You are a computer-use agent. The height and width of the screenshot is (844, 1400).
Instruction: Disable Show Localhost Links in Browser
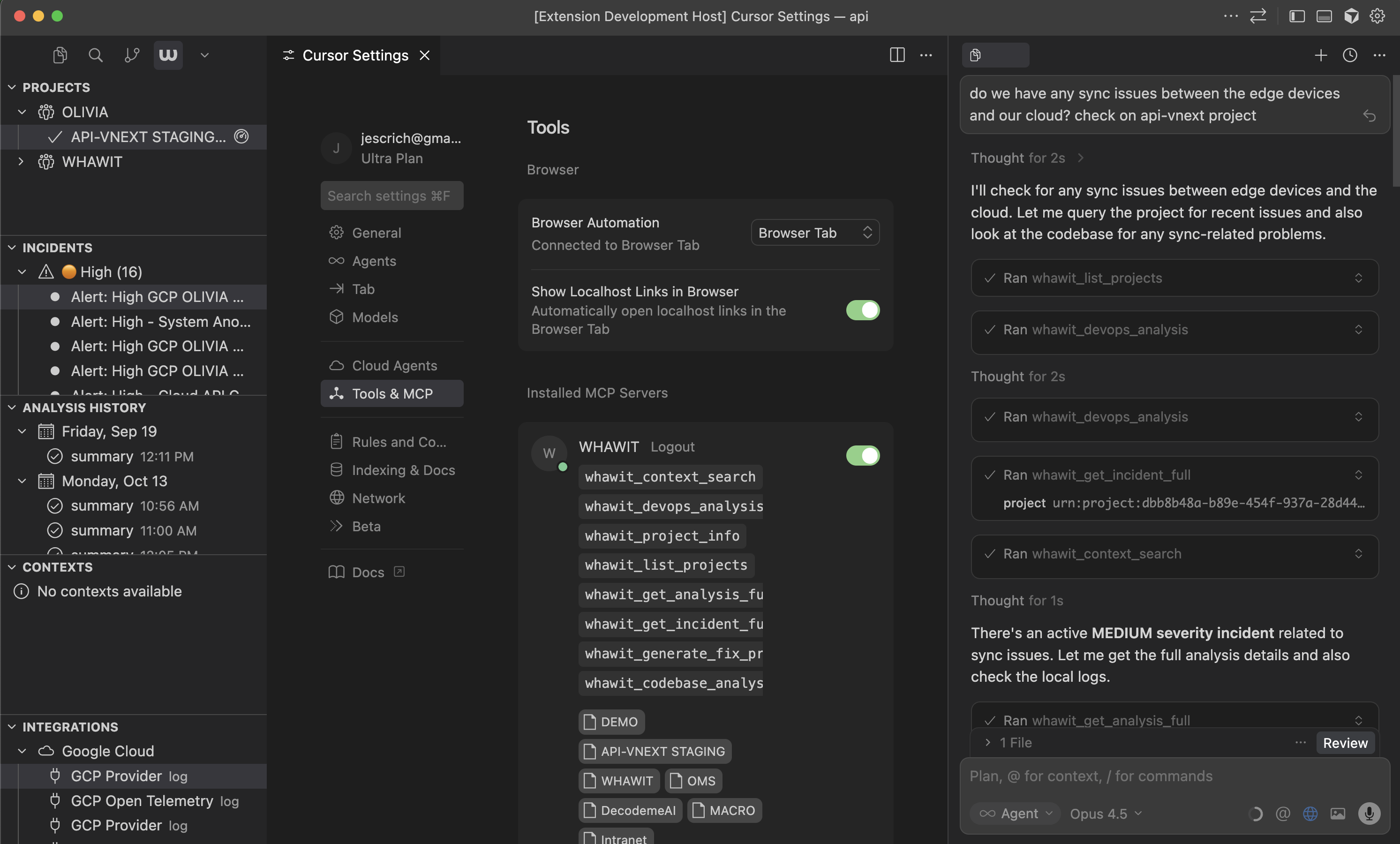tap(863, 310)
